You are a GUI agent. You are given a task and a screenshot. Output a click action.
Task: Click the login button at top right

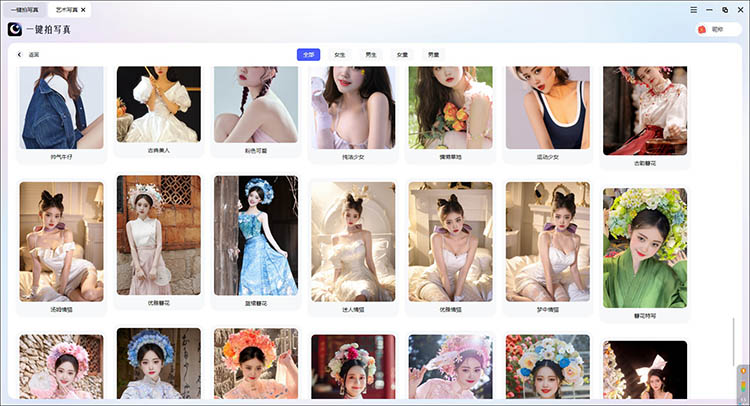tap(719, 30)
